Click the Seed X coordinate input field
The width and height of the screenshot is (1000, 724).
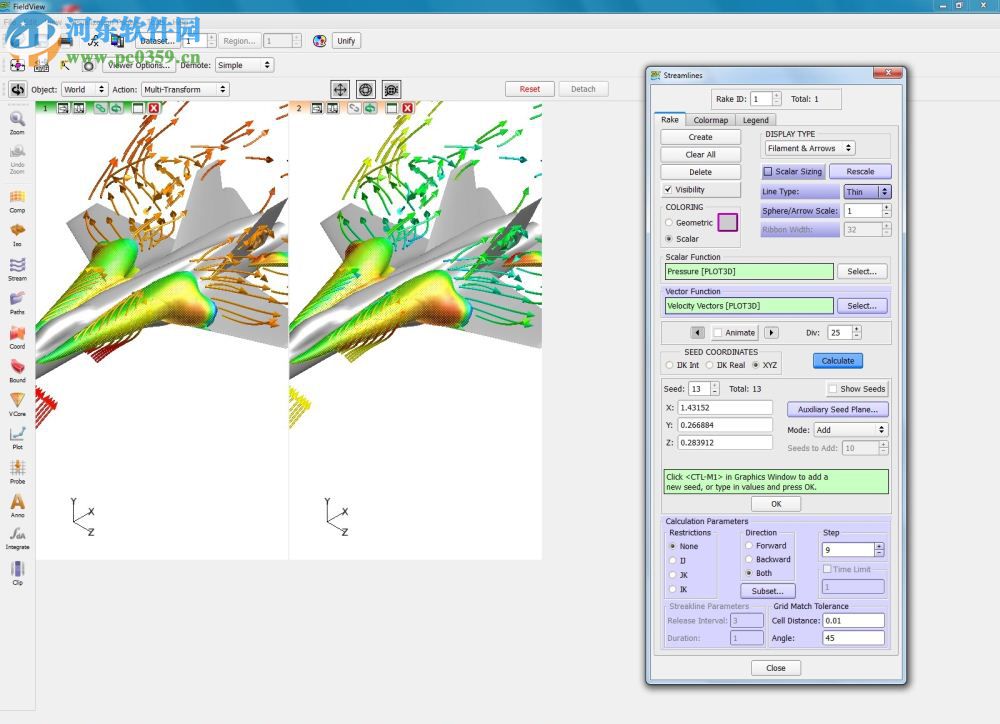[x=724, y=408]
